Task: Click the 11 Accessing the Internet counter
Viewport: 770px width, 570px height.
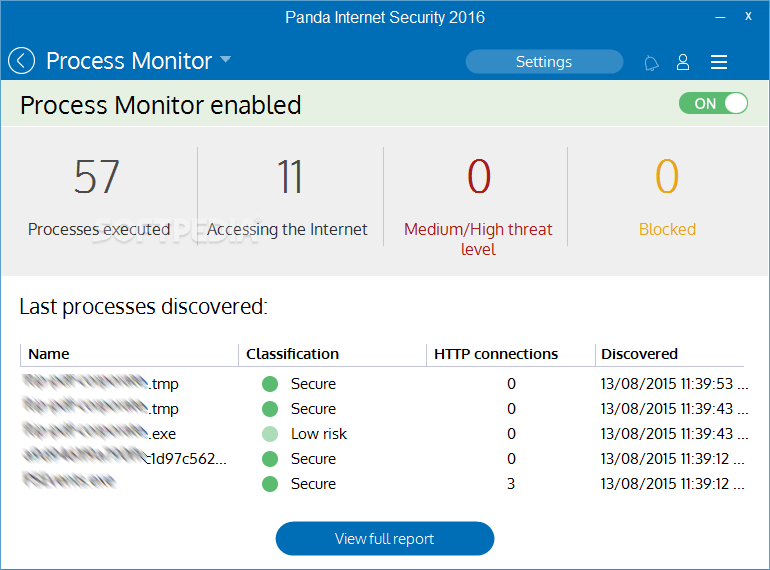Action: (290, 196)
